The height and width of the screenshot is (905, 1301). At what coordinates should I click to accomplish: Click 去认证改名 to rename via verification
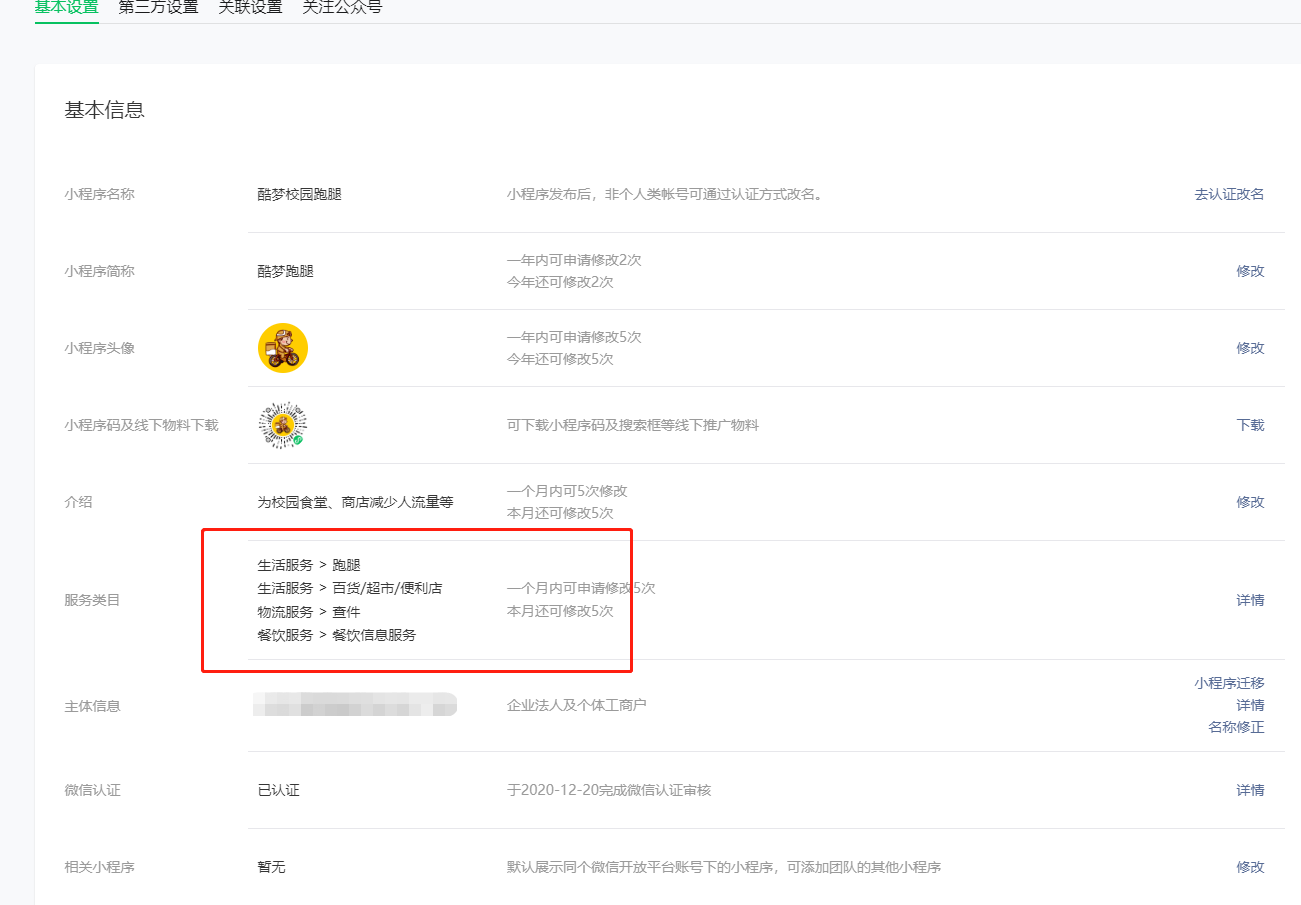point(1230,193)
